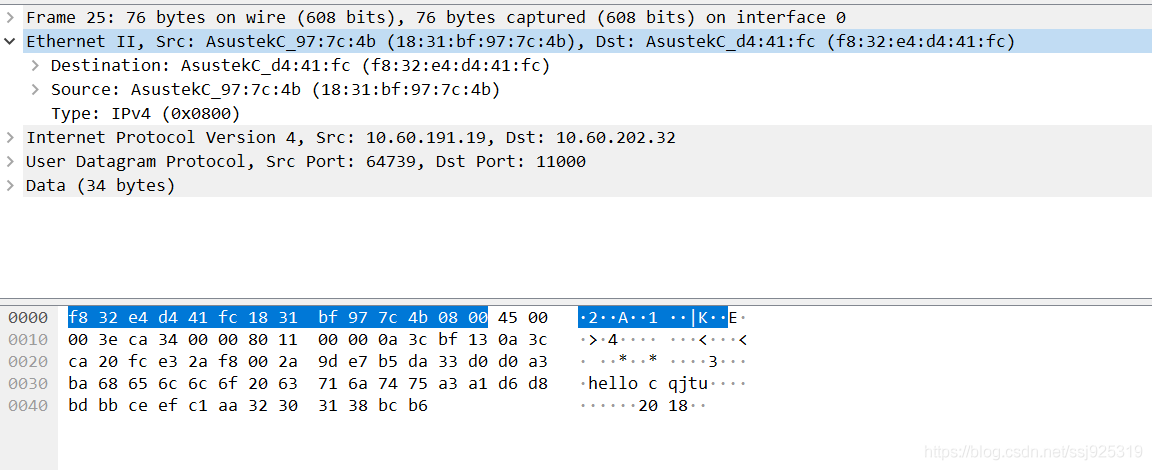Click hex offset 0000 in bytes pane
The width and height of the screenshot is (1152, 470).
tap(28, 318)
